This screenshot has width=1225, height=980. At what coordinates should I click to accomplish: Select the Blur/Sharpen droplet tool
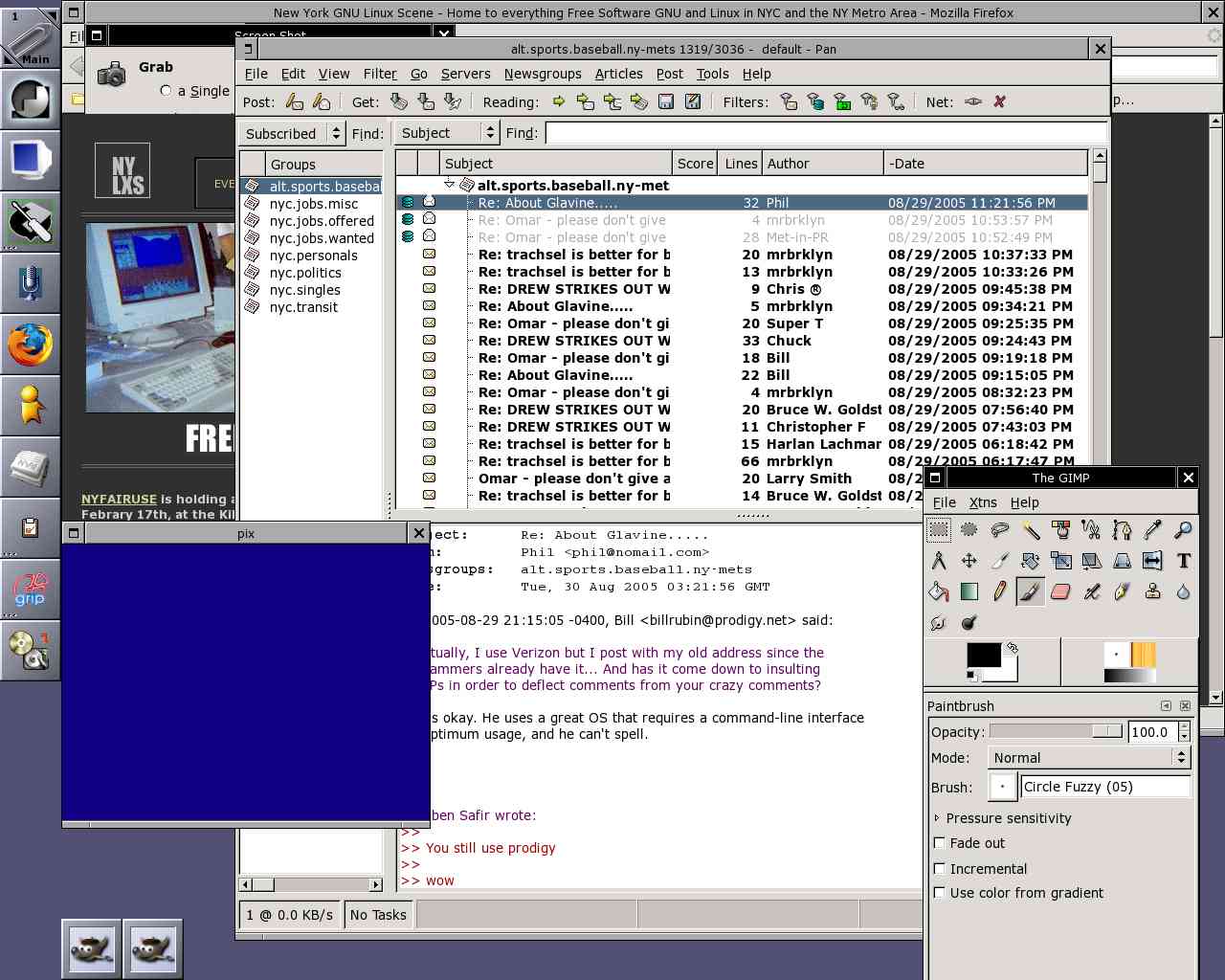[1183, 591]
